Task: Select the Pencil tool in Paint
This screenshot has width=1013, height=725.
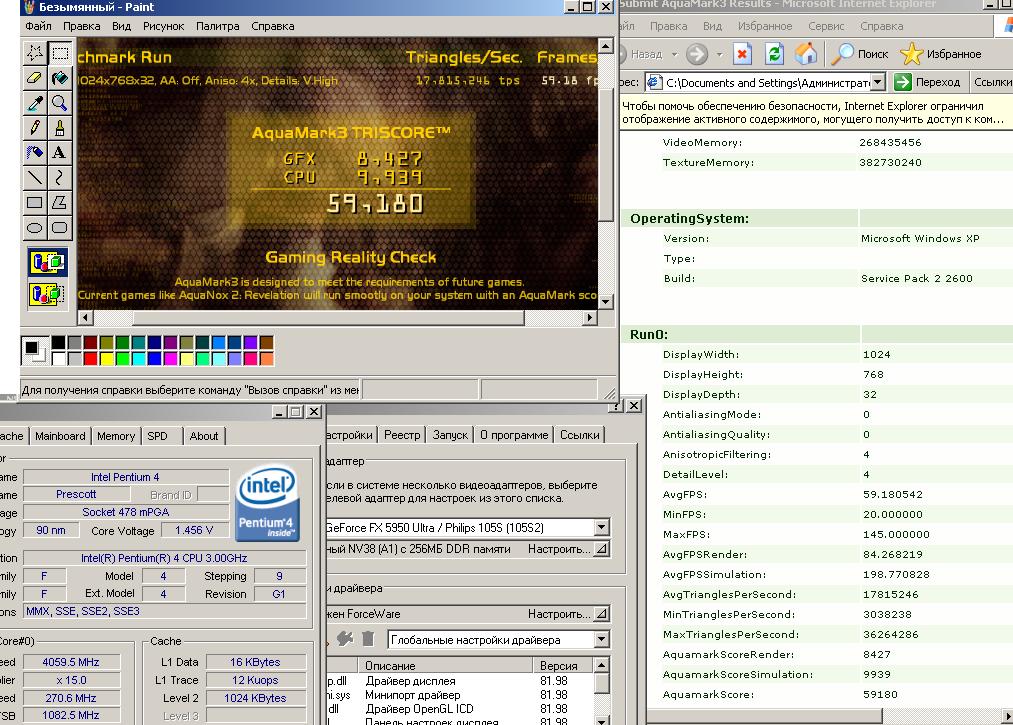Action: pyautogui.click(x=34, y=128)
